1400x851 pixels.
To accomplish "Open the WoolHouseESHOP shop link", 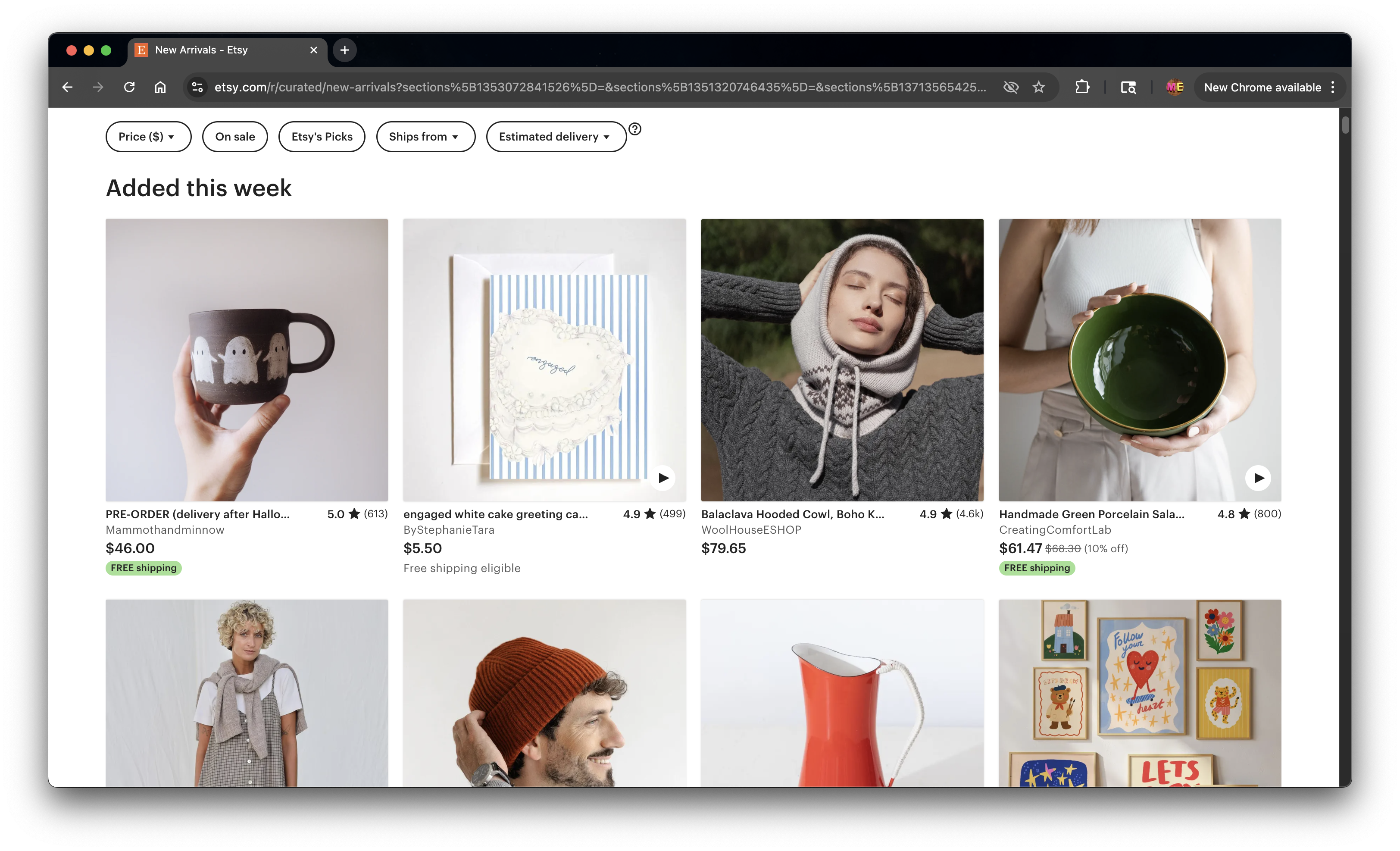I will [750, 529].
